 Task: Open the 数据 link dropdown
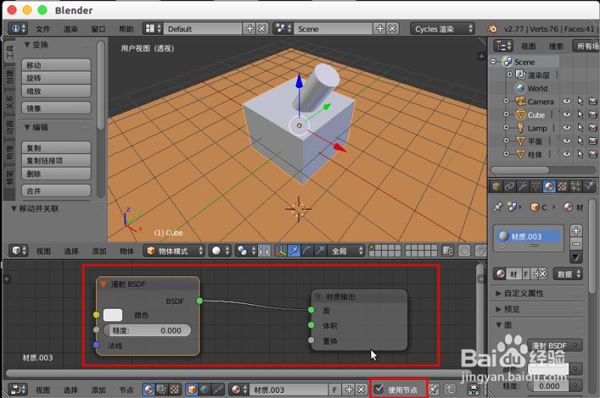pos(568,274)
